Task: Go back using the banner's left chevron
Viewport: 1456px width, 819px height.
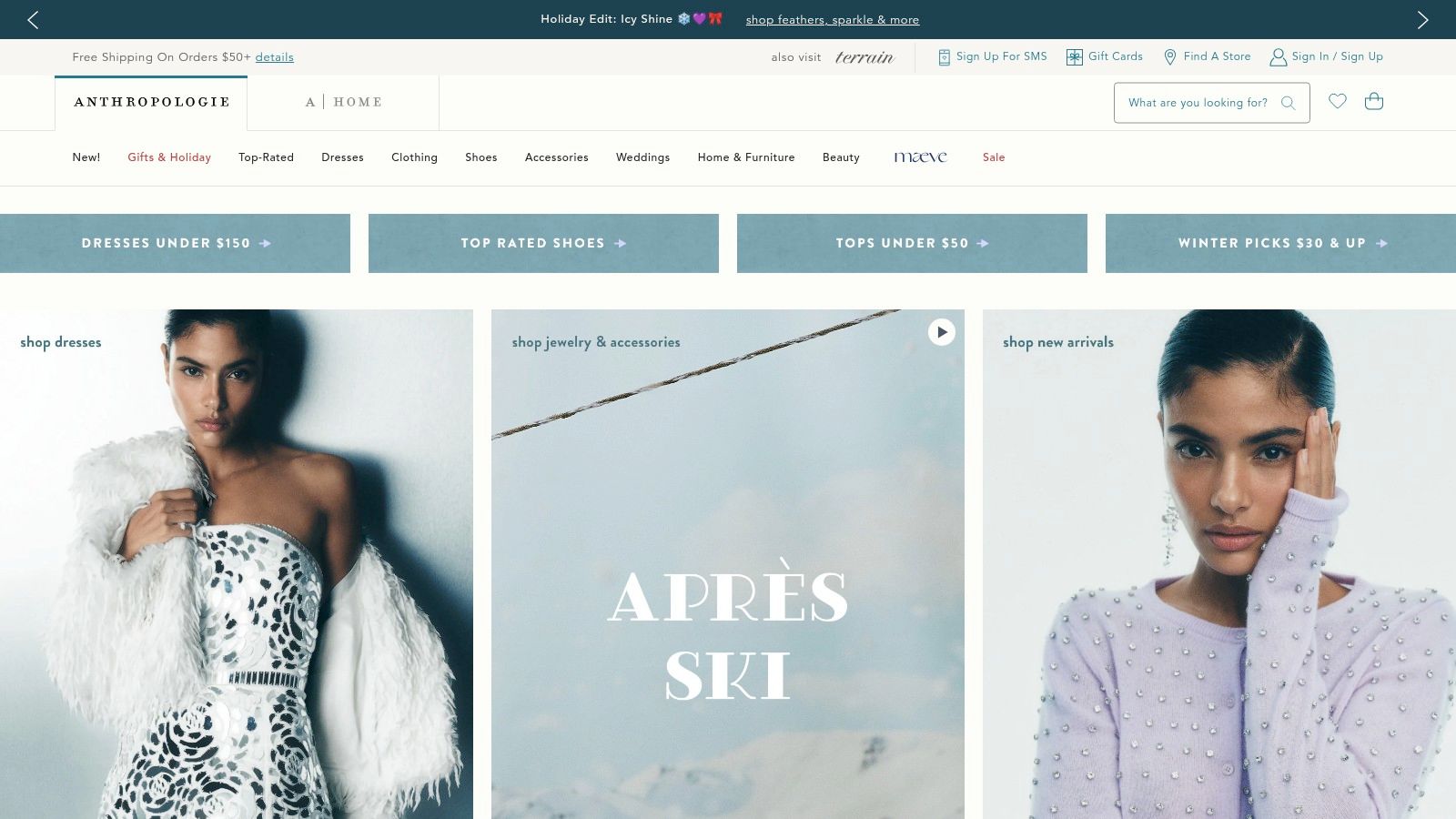Action: (x=33, y=19)
